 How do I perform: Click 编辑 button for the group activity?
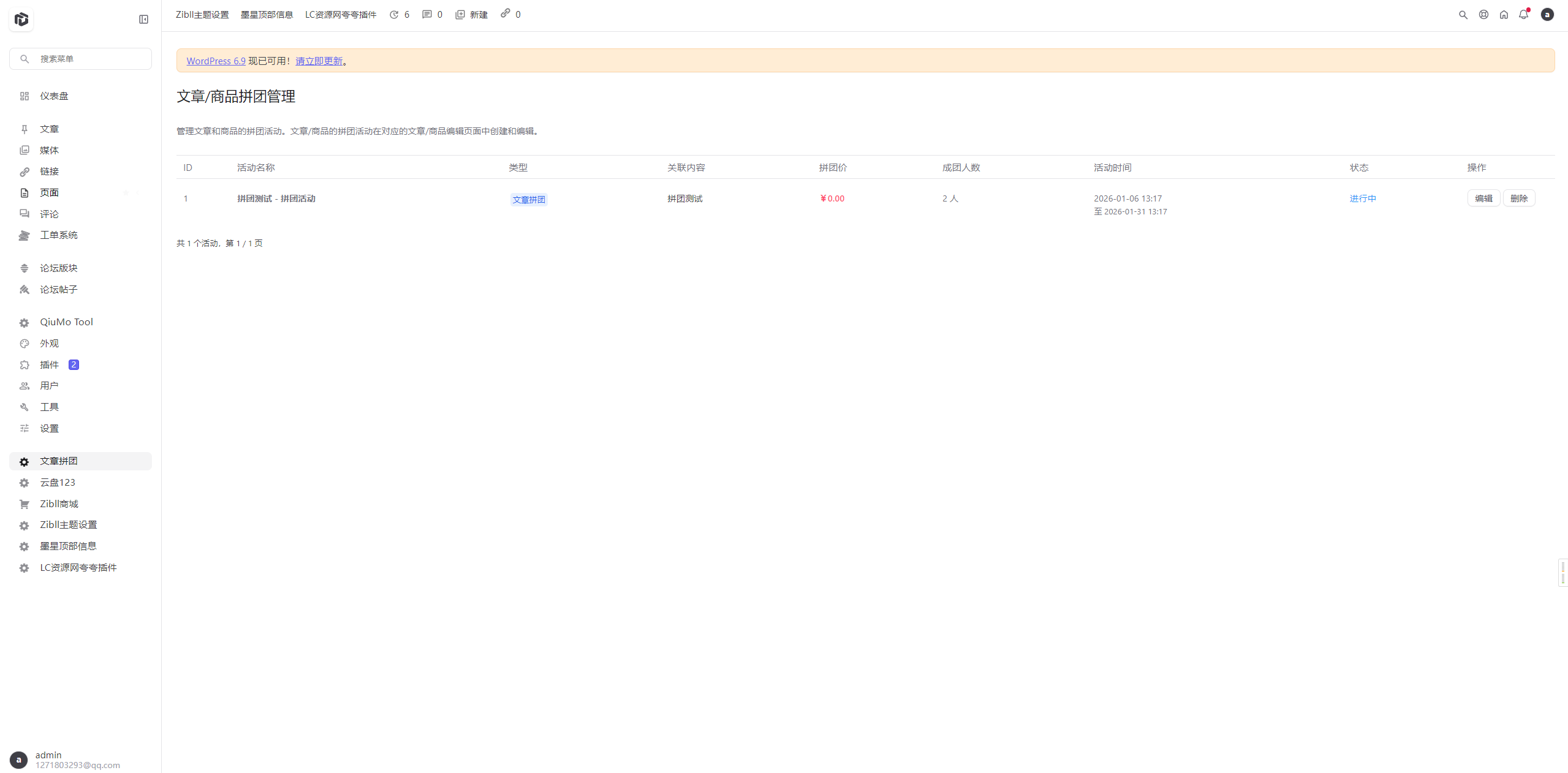click(1483, 198)
